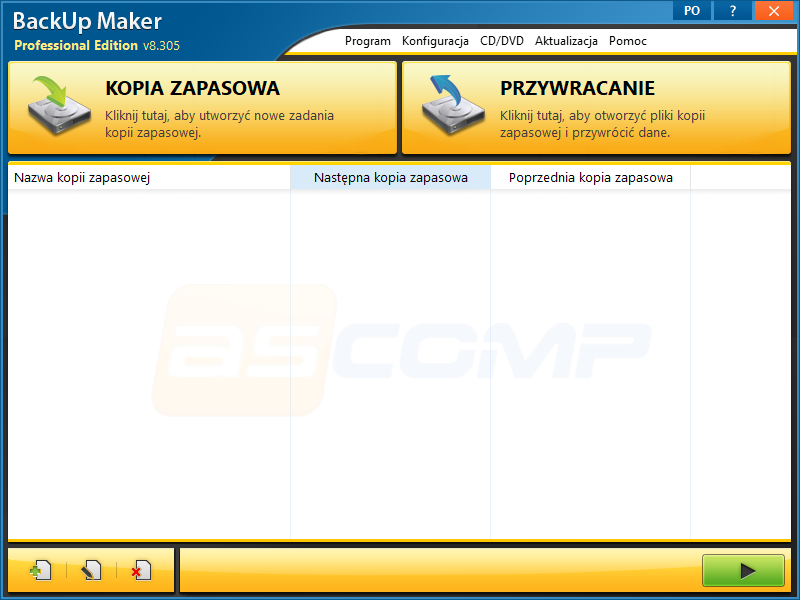This screenshot has height=600, width=800.
Task: Sort by Następna kopia zapasowa column
Action: 390,178
